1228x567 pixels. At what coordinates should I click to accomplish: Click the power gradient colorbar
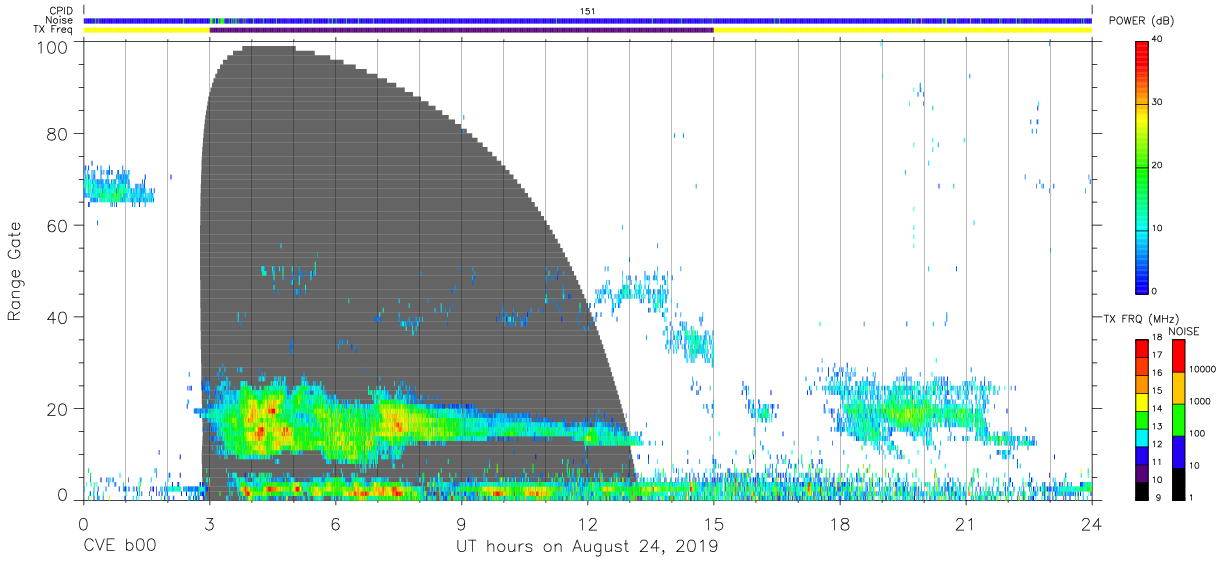click(x=1141, y=167)
